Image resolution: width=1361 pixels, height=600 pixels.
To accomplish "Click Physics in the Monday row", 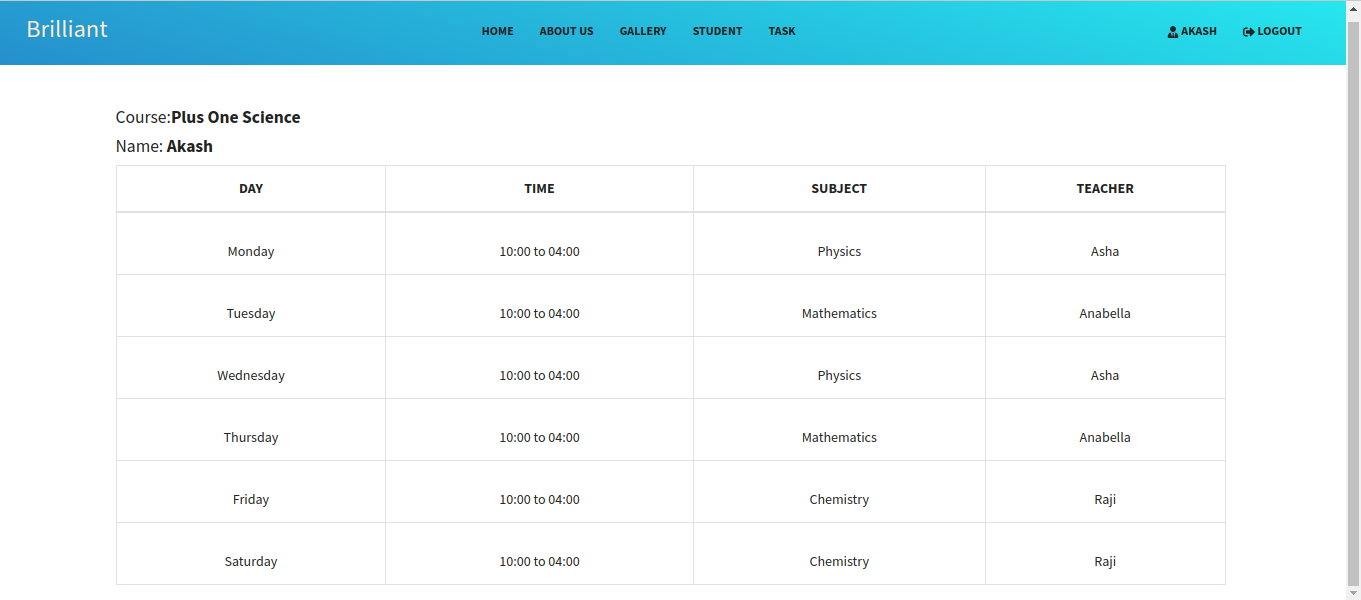I will (839, 251).
